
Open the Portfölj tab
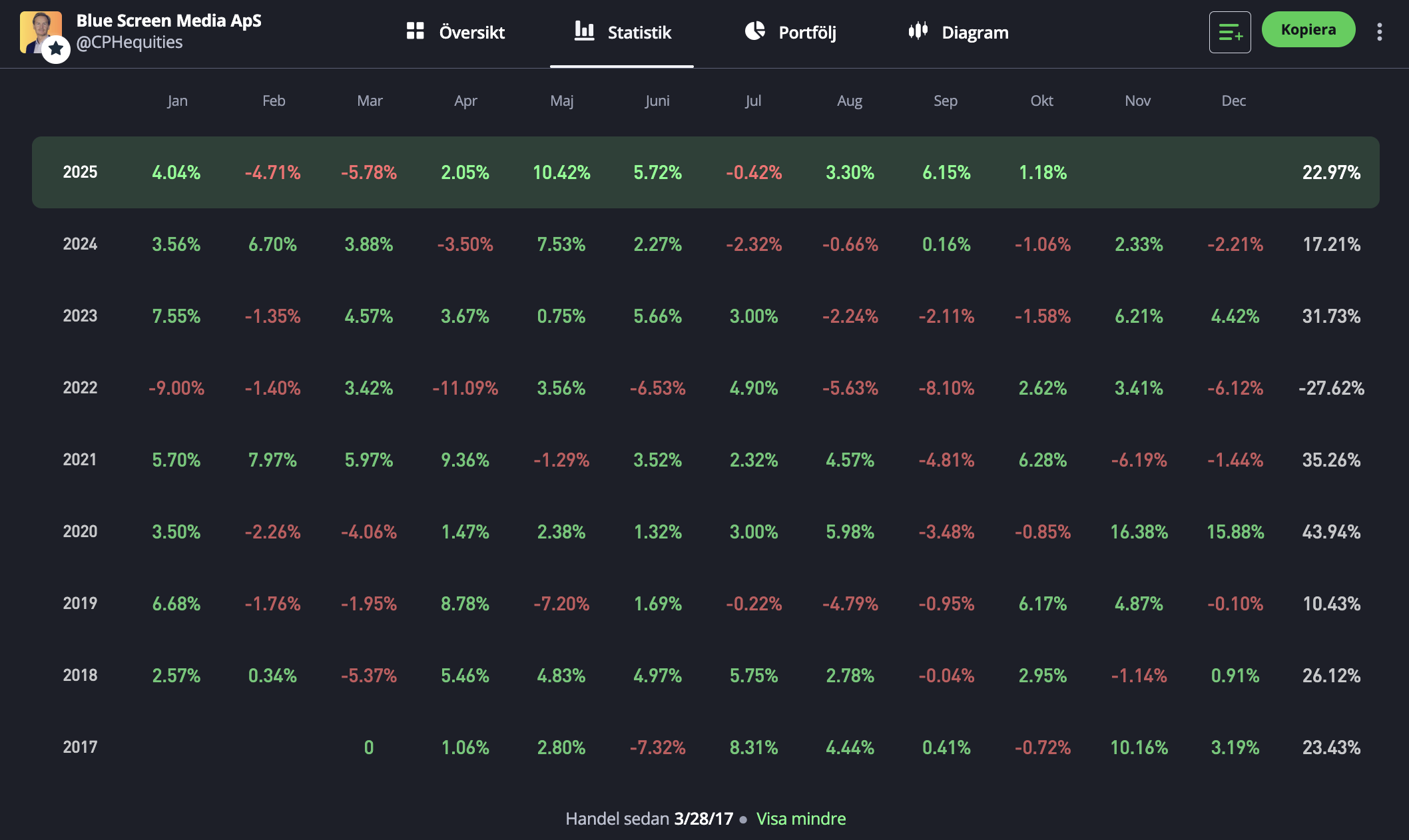pyautogui.click(x=807, y=32)
